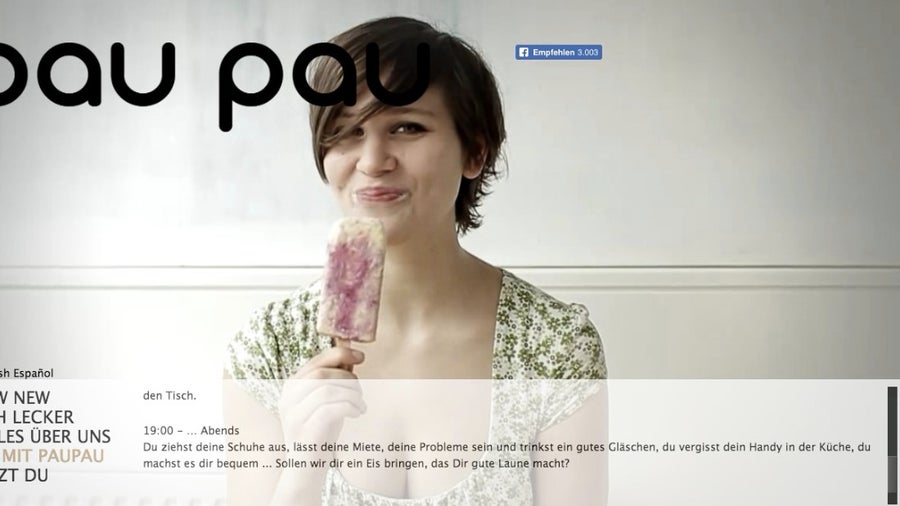
Task: Click the Facebook logo icon beside Empfehlen
Action: click(x=523, y=52)
